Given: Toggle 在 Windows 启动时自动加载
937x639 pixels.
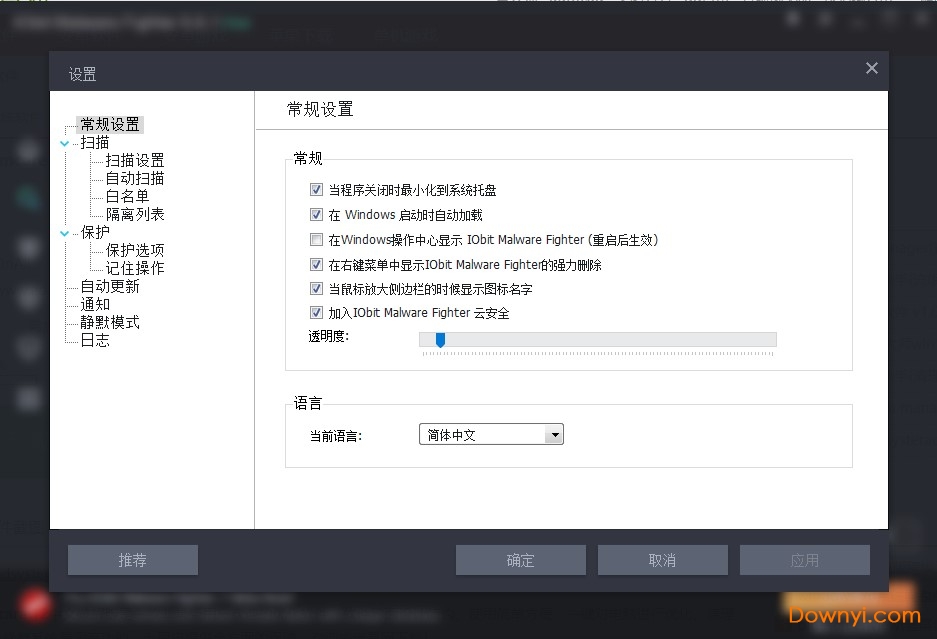Looking at the screenshot, I should [x=316, y=214].
